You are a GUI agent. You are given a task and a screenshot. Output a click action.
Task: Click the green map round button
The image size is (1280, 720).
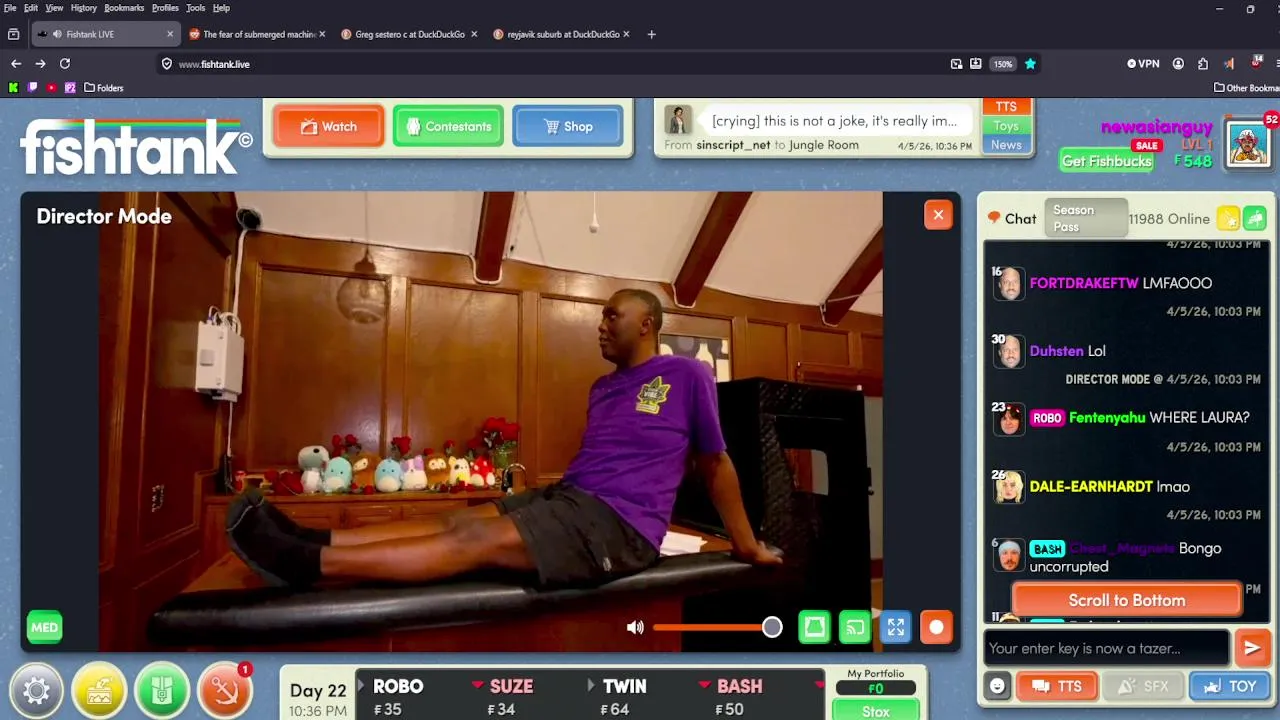(x=162, y=690)
